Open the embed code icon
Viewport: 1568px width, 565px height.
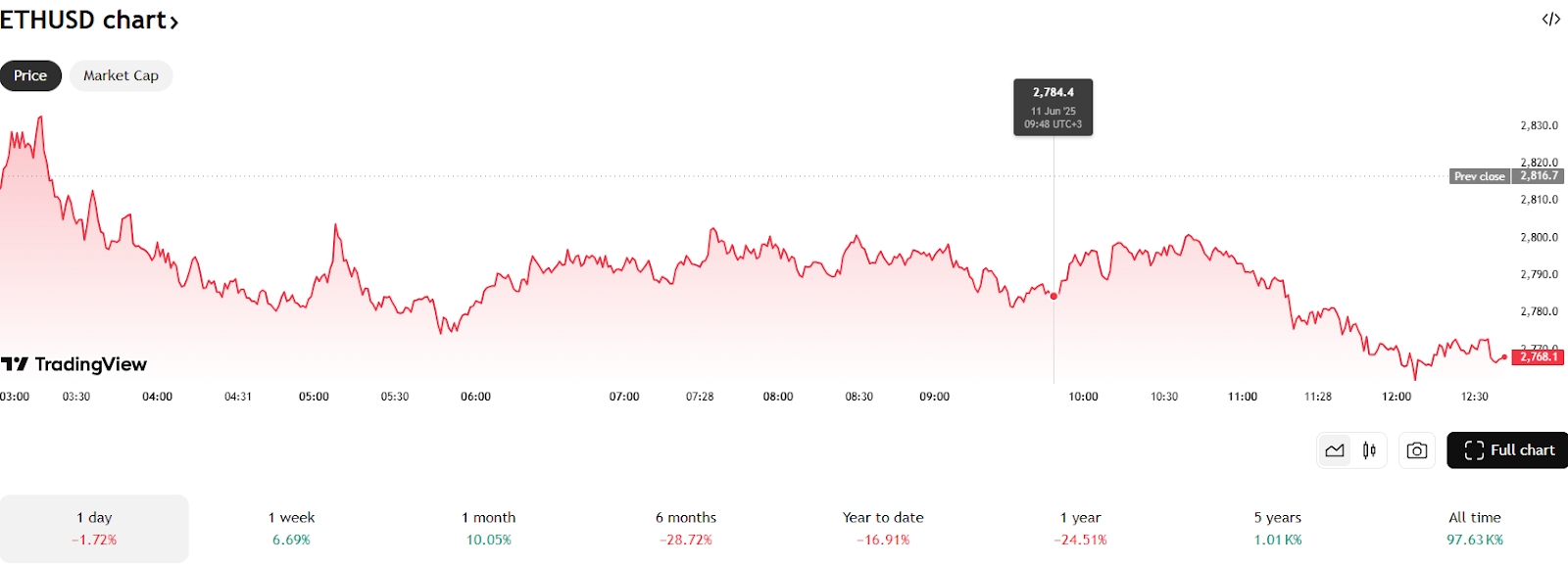(1550, 20)
